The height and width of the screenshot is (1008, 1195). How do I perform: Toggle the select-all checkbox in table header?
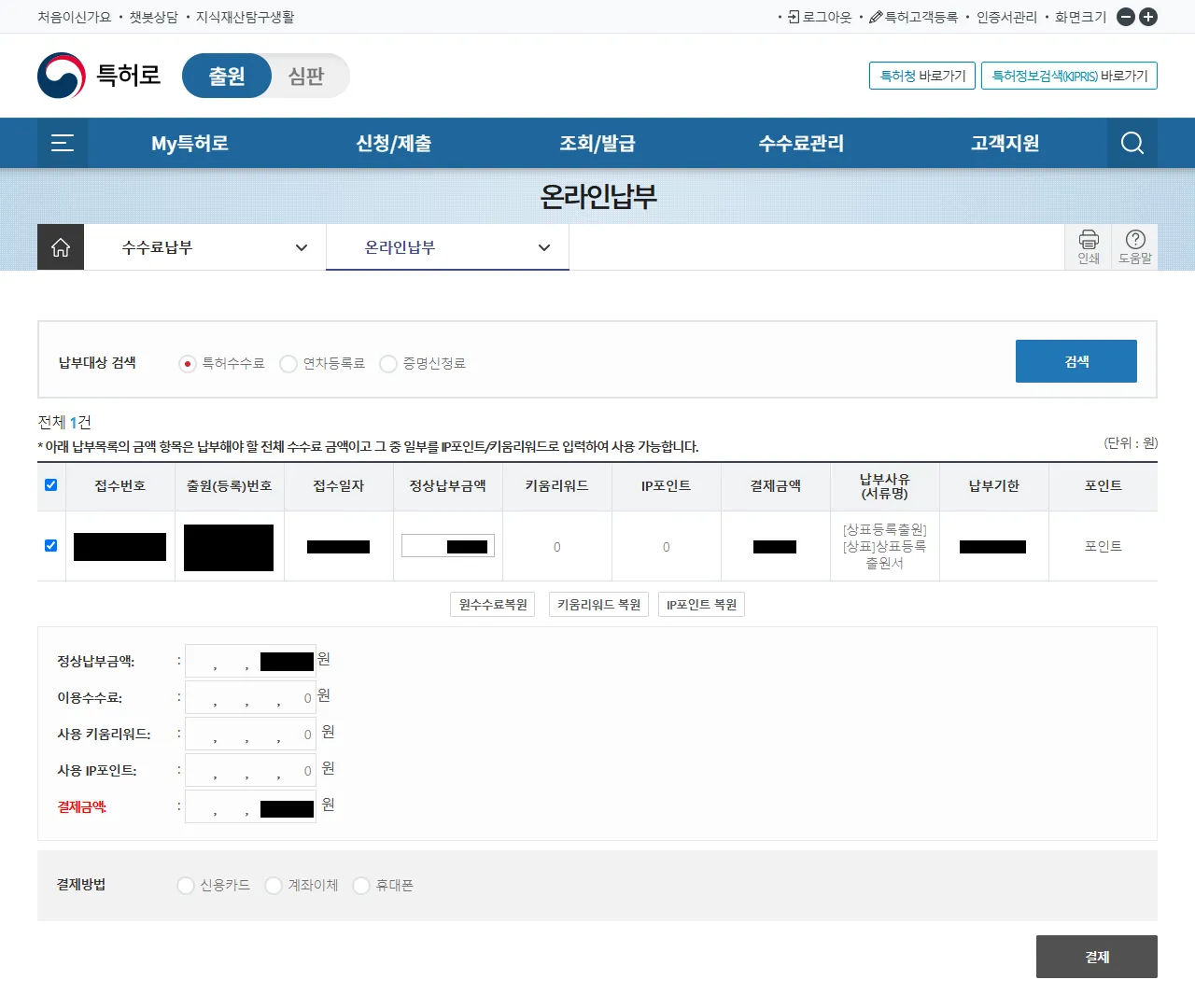(51, 485)
